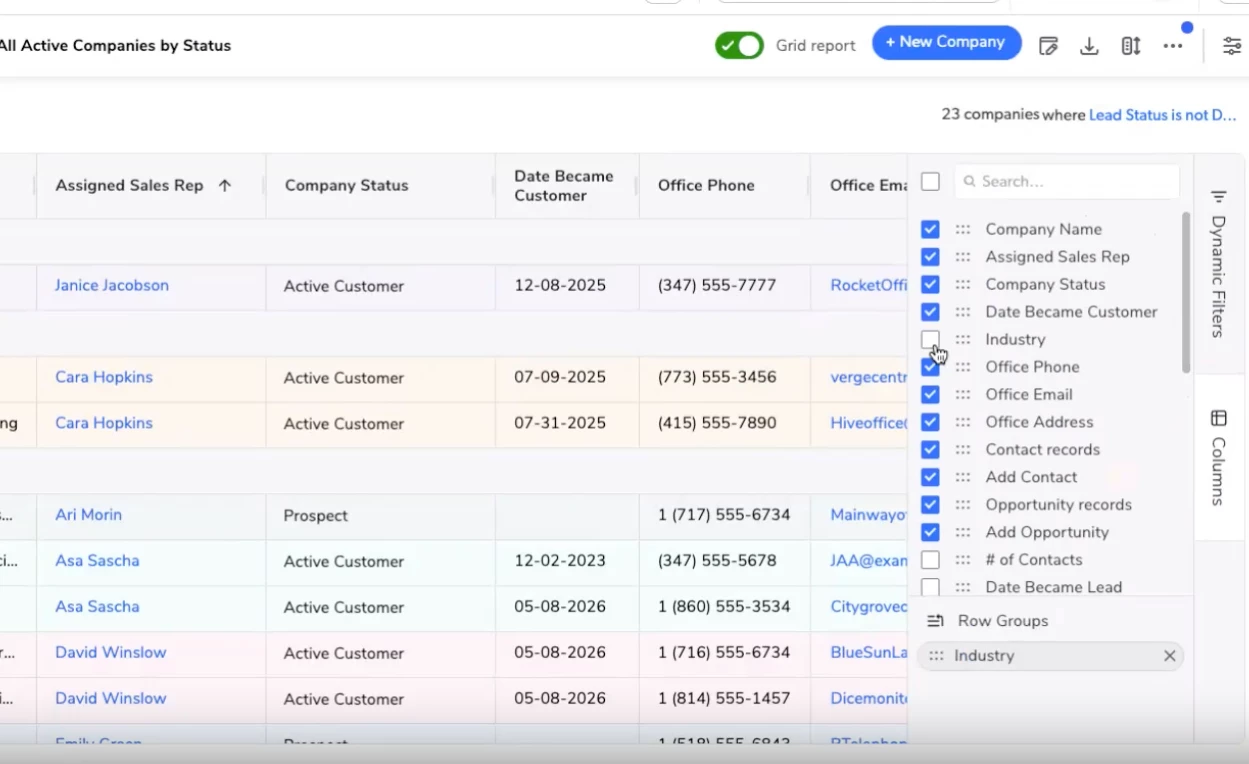Click drag handle next to Office Address
Screen dimensions: 1249x764
click(x=962, y=422)
